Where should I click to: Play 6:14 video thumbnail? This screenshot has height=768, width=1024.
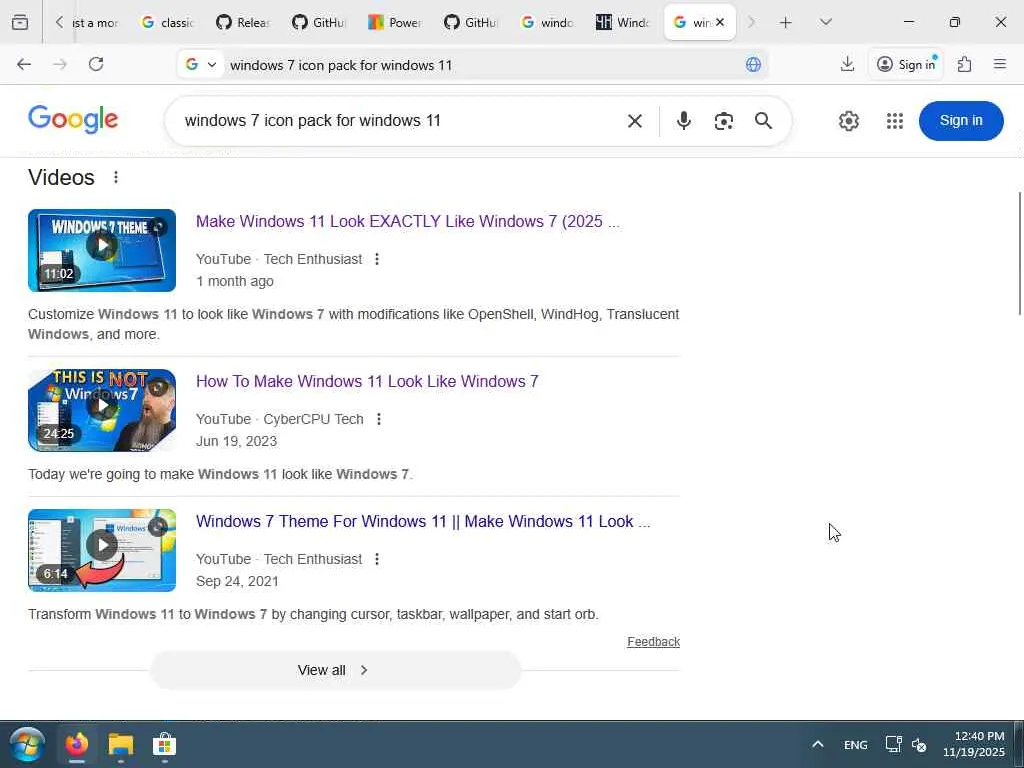[x=102, y=551]
